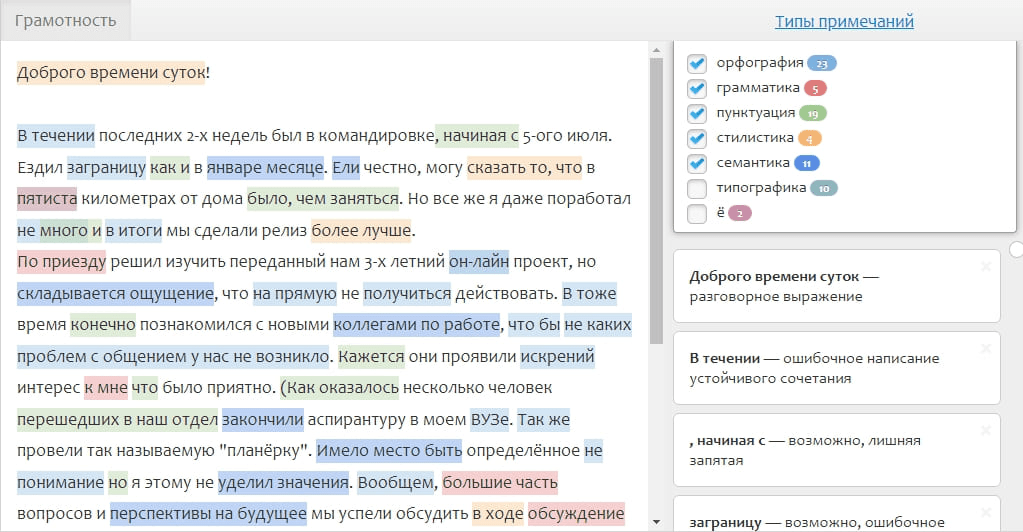
Task: Click highlighted word "получиться"
Action: pos(407,294)
